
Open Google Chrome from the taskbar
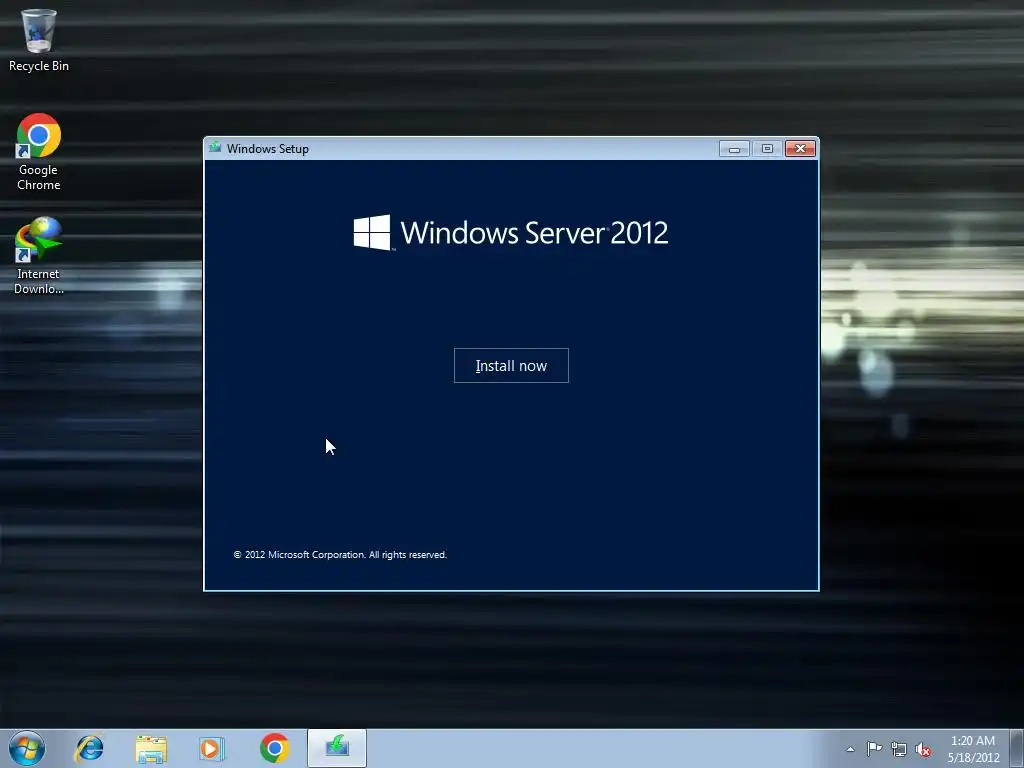click(x=274, y=748)
